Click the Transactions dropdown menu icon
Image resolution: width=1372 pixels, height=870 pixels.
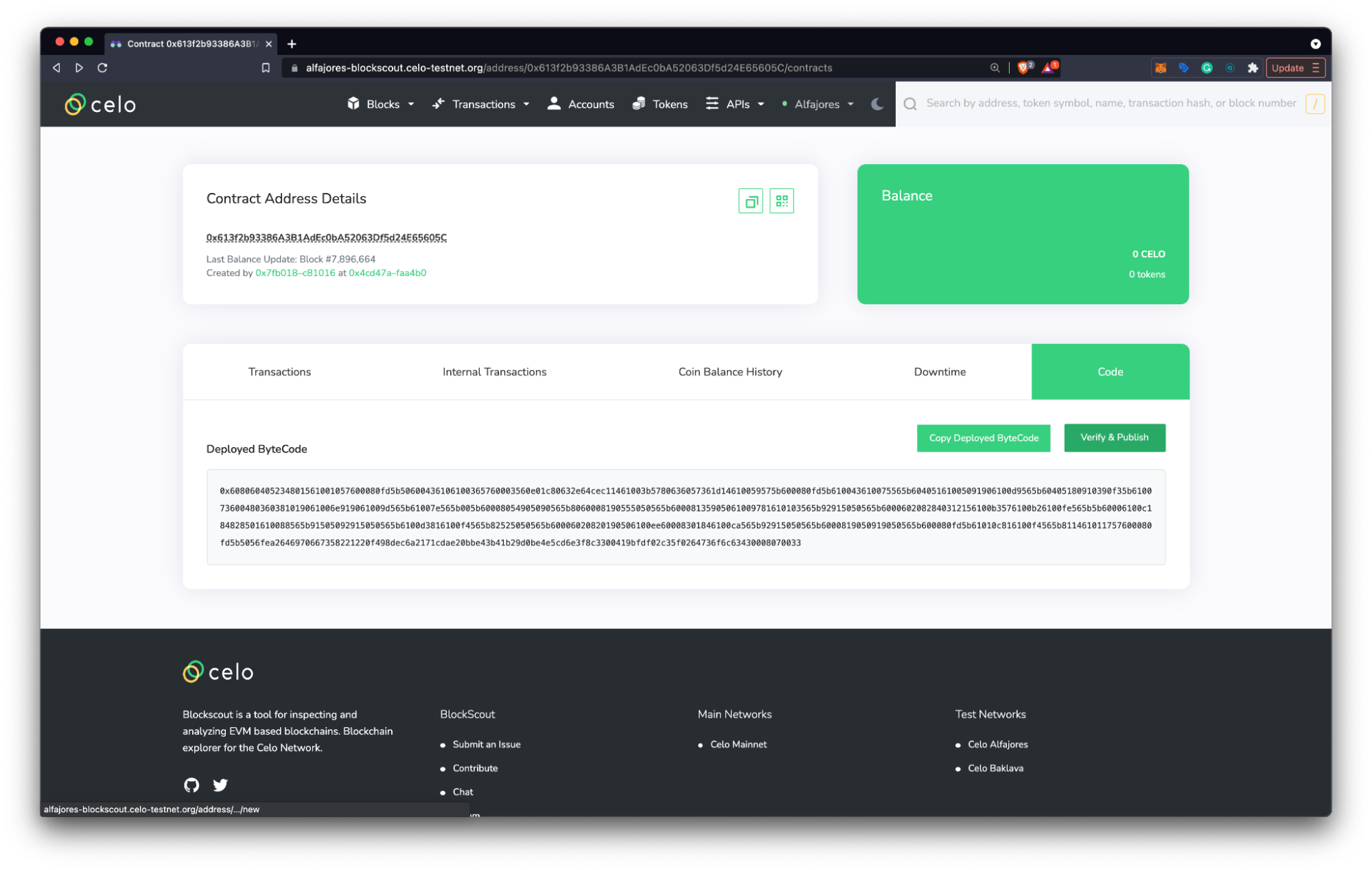click(530, 104)
